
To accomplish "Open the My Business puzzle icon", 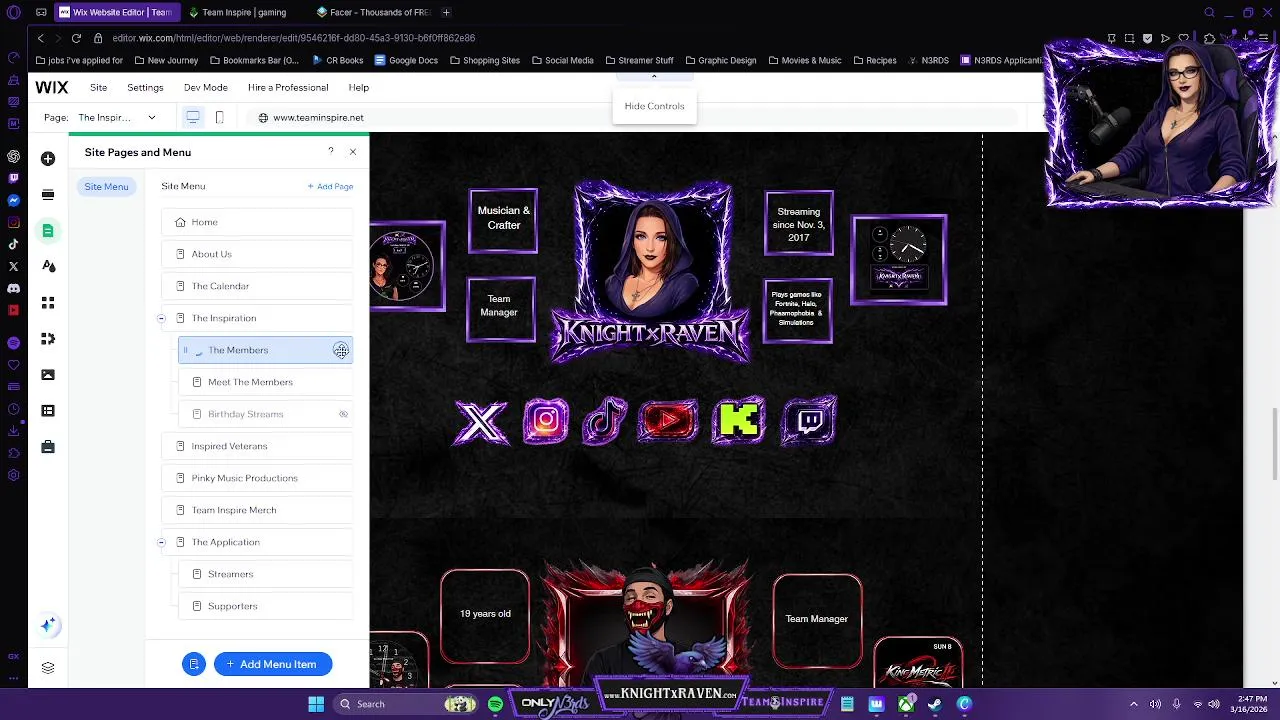I will pyautogui.click(x=48, y=339).
